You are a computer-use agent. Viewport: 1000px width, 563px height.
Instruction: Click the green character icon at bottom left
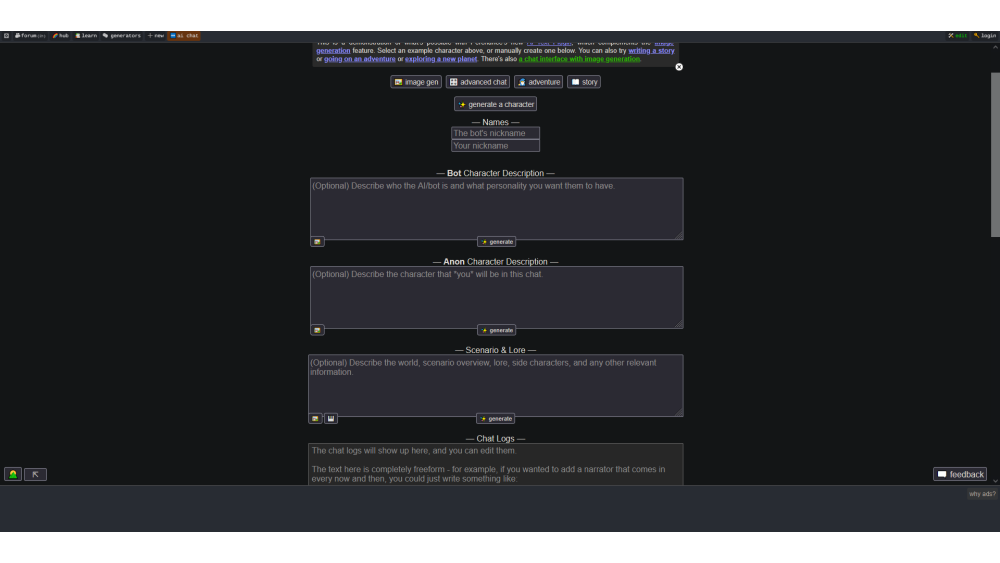coord(13,474)
